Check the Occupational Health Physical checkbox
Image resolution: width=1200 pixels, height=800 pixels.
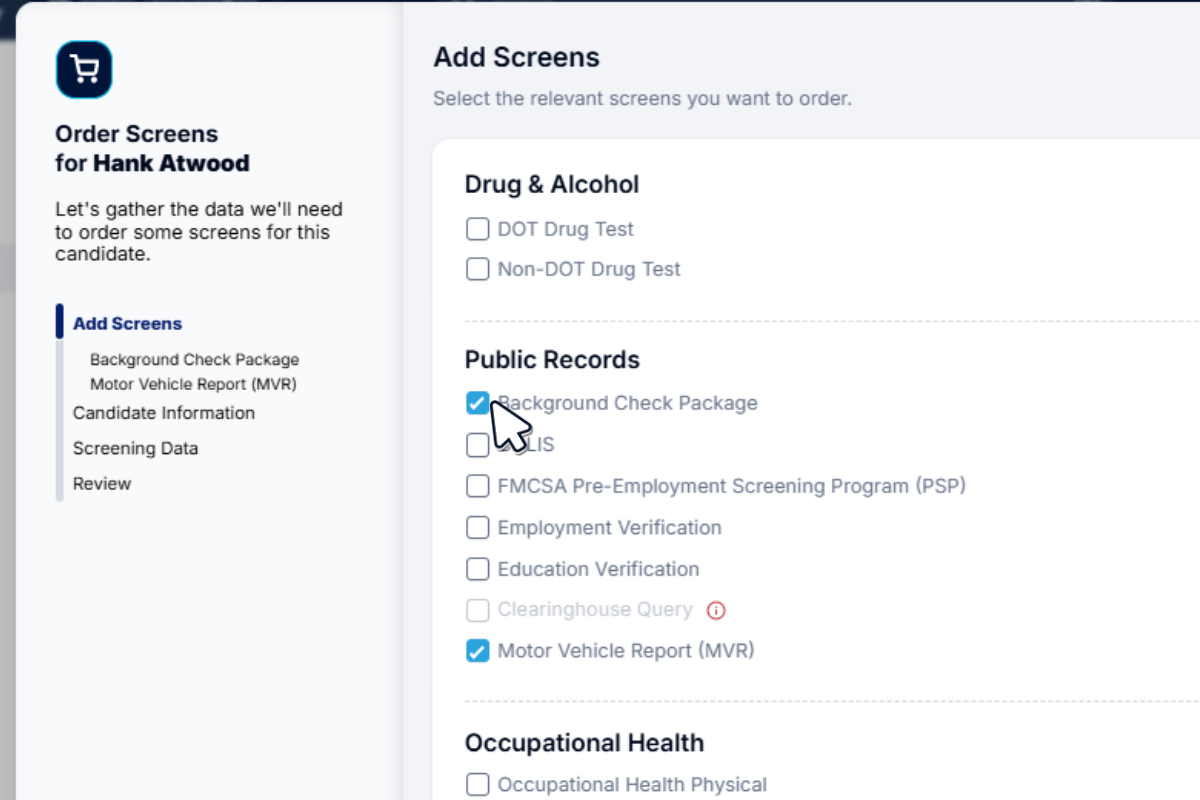[478, 785]
